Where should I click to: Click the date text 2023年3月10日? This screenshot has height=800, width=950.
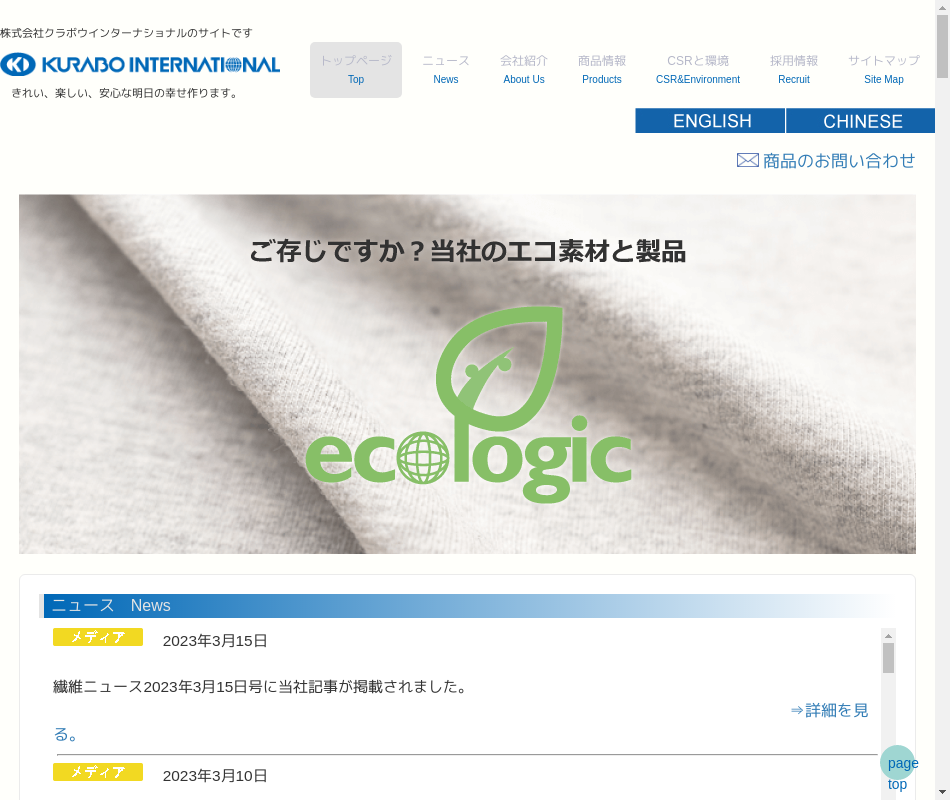point(215,776)
